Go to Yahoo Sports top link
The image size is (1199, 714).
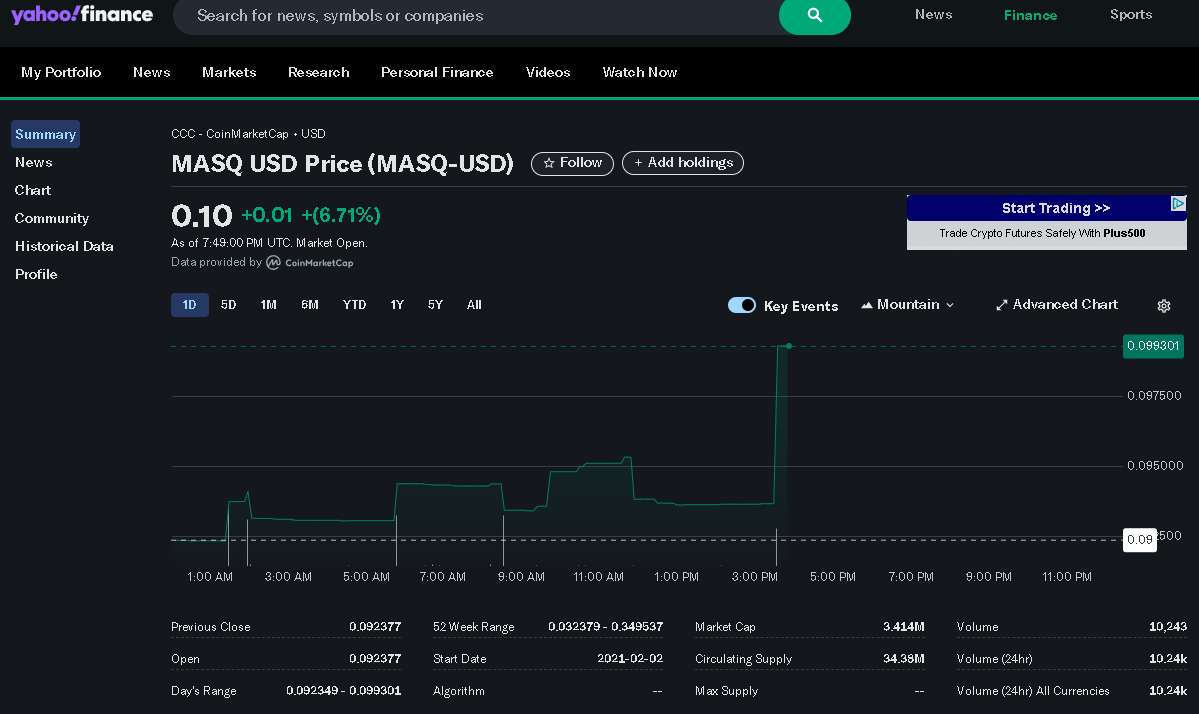(1131, 15)
